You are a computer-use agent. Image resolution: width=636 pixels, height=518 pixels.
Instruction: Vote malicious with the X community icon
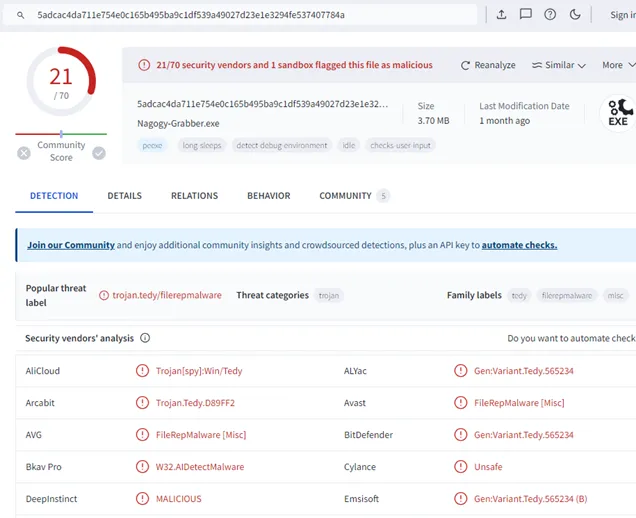24,153
